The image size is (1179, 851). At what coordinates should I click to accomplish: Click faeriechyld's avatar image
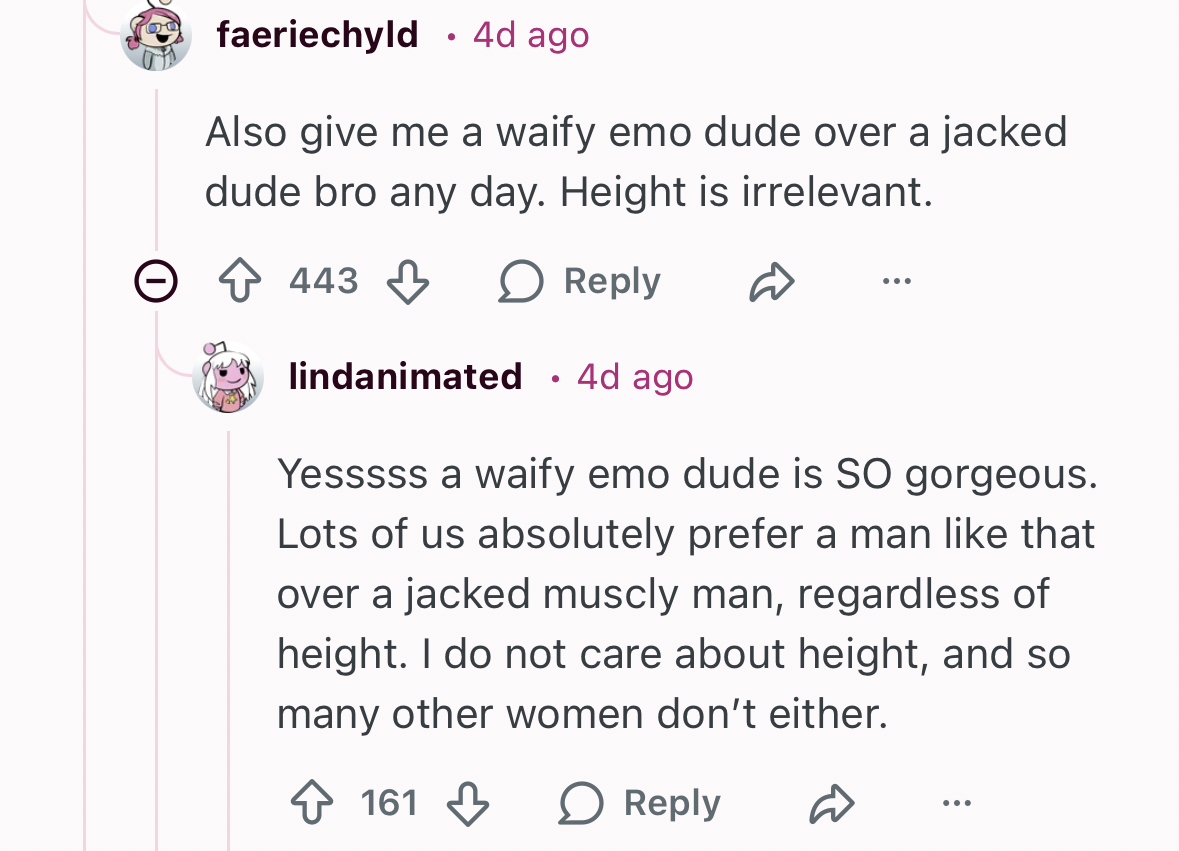[x=156, y=37]
